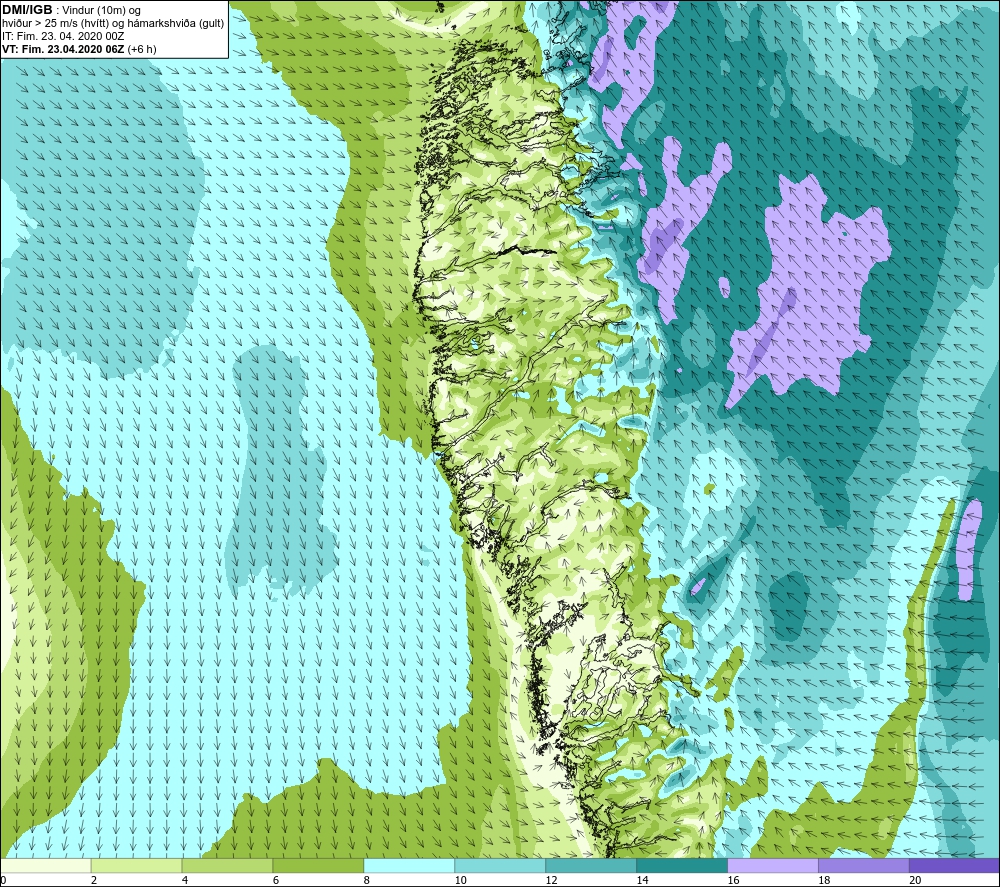Click the 18-20 m/s purple legend swatch
Viewport: 1000px width, 887px height.
[864, 866]
